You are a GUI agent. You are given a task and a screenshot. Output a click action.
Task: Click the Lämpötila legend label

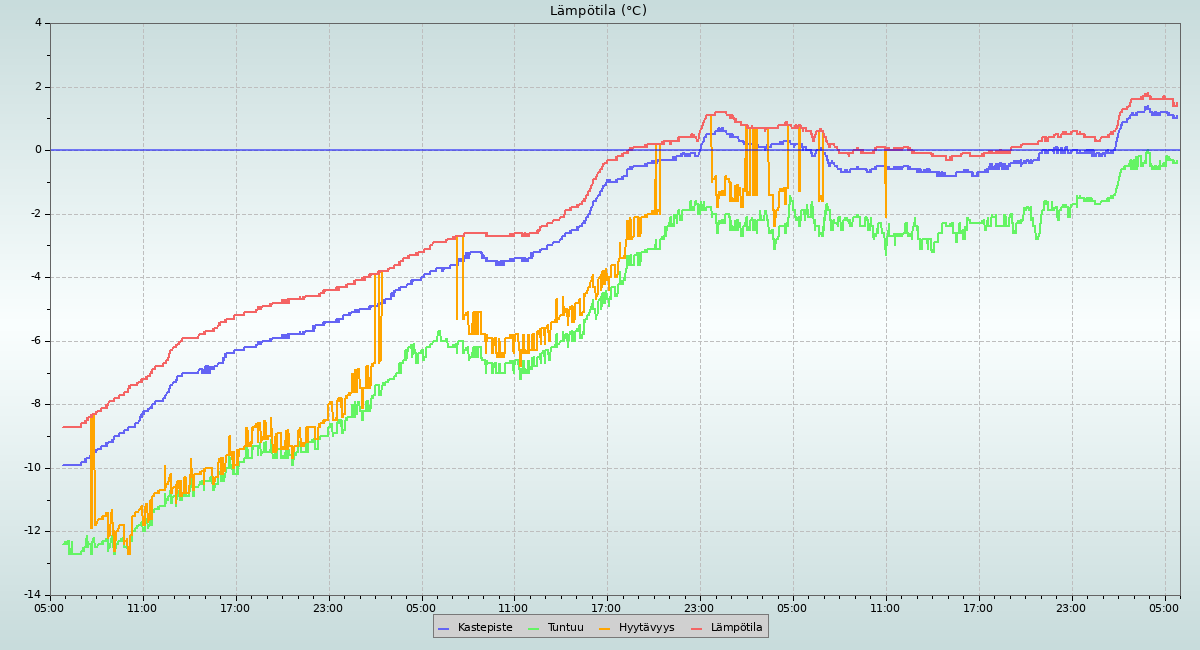click(736, 627)
